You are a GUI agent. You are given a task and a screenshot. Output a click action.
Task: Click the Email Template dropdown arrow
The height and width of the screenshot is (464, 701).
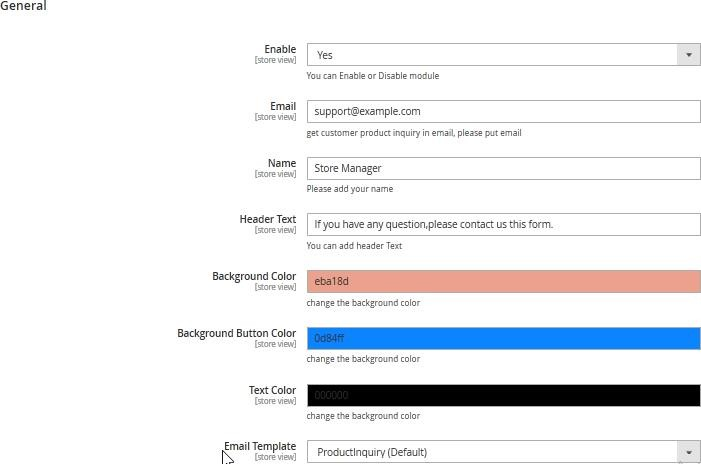coord(688,452)
